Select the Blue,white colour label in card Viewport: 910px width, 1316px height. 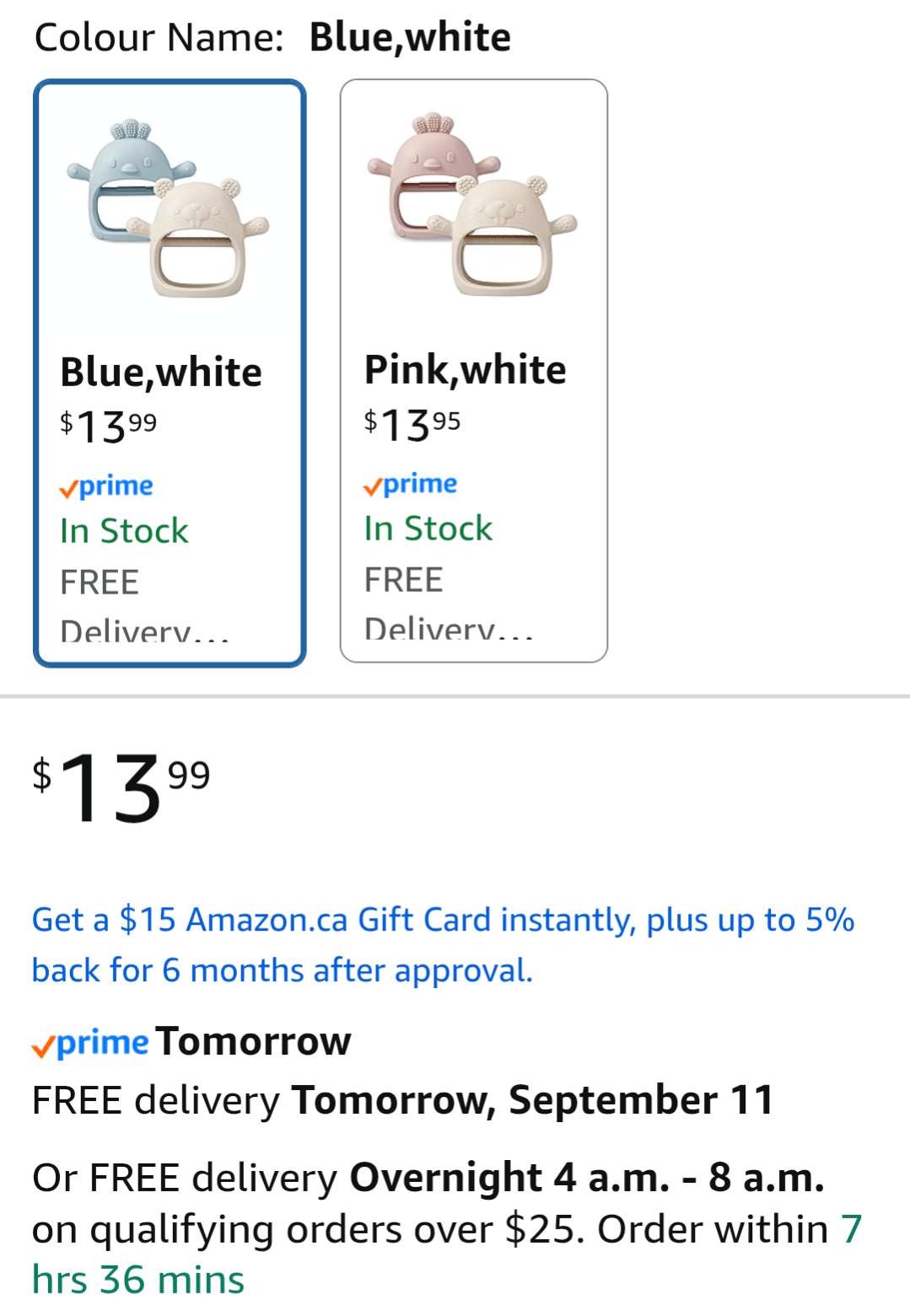pos(161,372)
